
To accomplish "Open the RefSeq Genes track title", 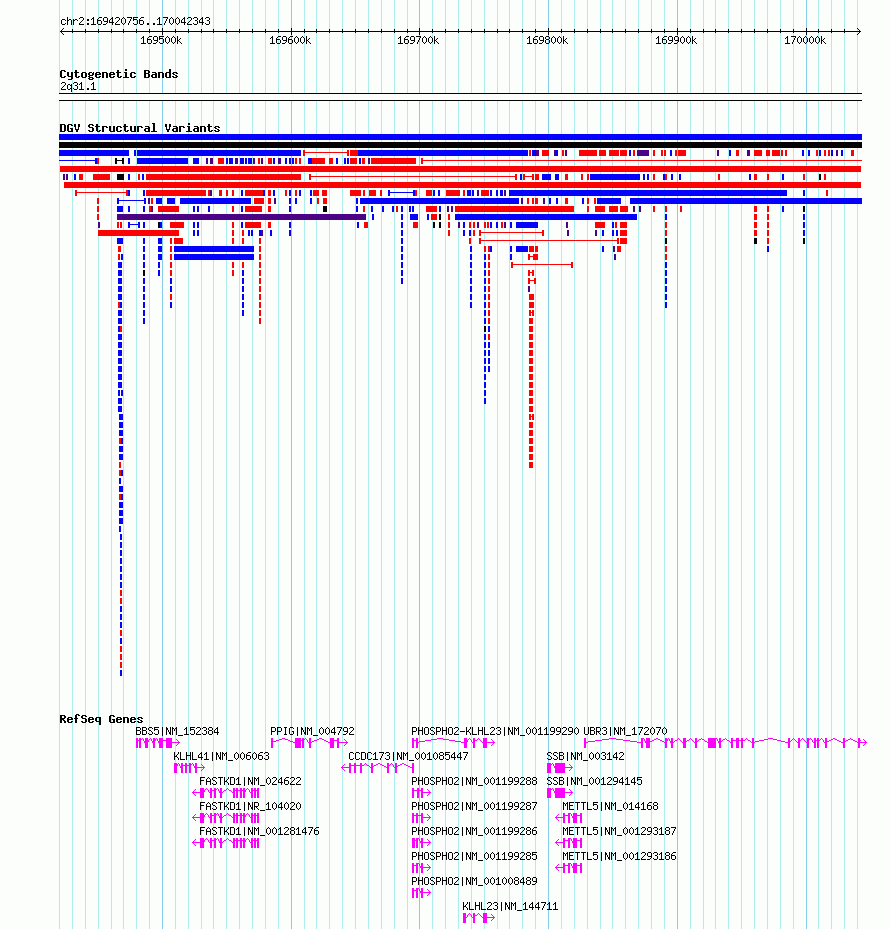I will 101,719.
